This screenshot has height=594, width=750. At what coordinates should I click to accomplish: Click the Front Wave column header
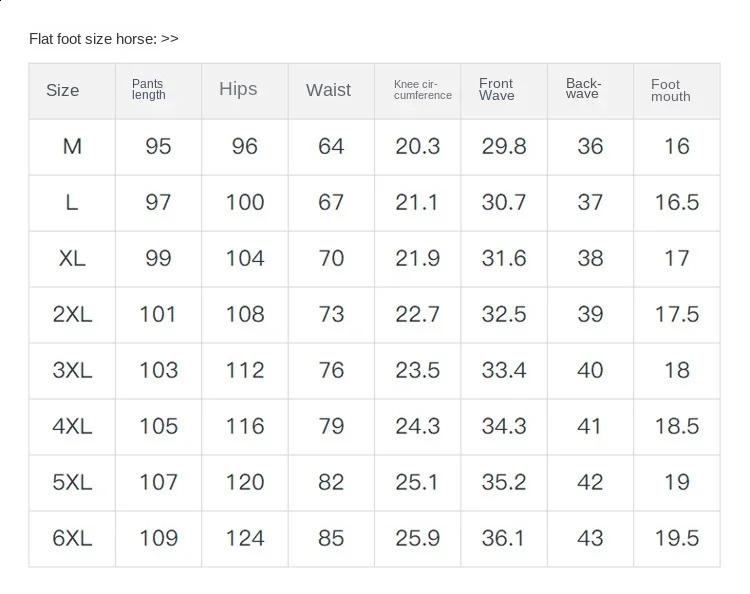tap(496, 90)
